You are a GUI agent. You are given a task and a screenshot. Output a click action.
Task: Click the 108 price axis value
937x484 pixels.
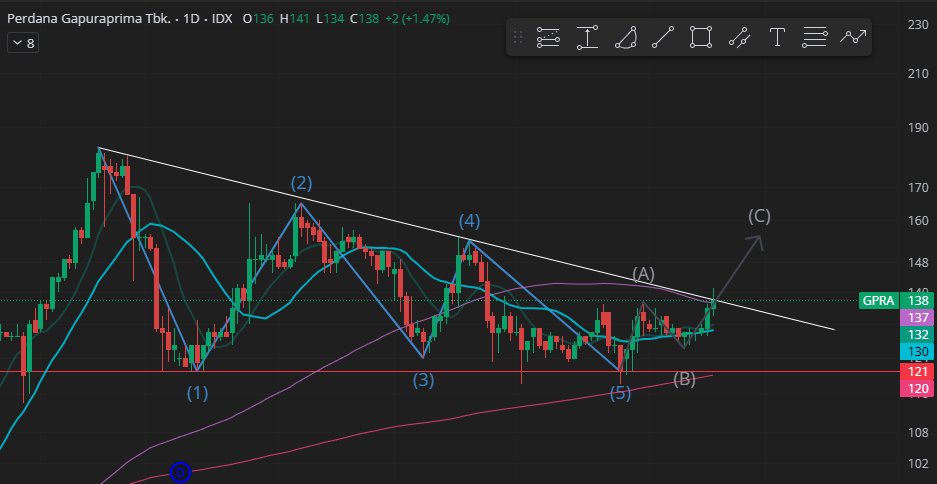pos(918,432)
